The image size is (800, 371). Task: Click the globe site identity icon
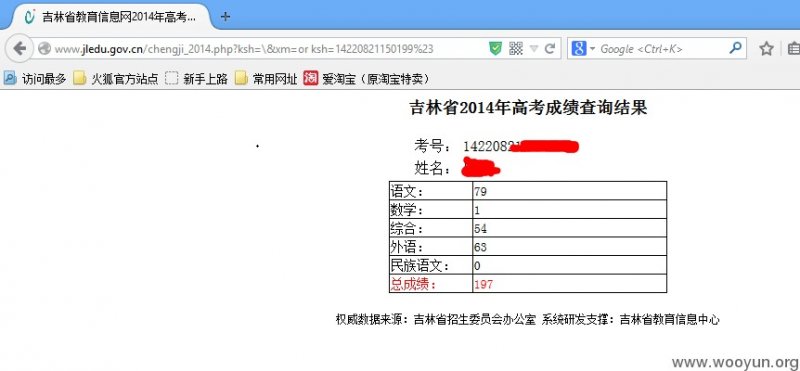(45, 48)
